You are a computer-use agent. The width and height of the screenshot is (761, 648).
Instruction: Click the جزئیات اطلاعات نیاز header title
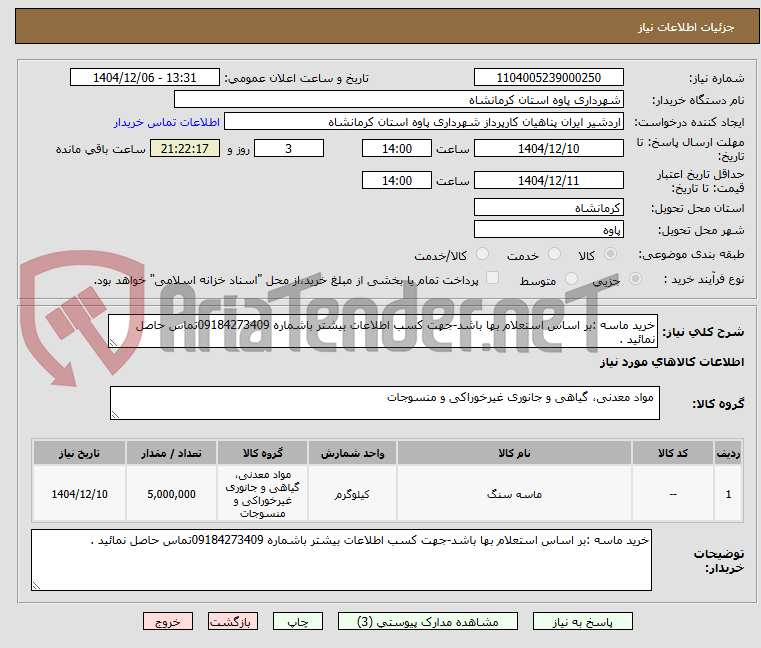686,27
